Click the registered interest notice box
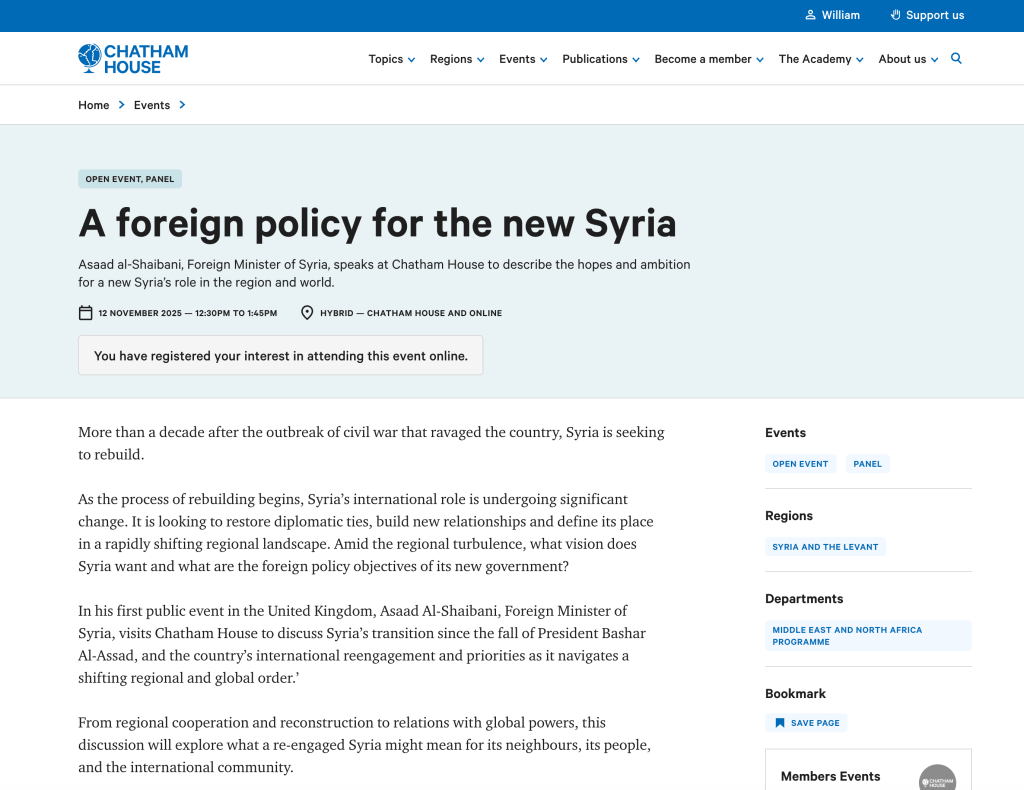Viewport: 1024px width, 790px height. tap(281, 355)
